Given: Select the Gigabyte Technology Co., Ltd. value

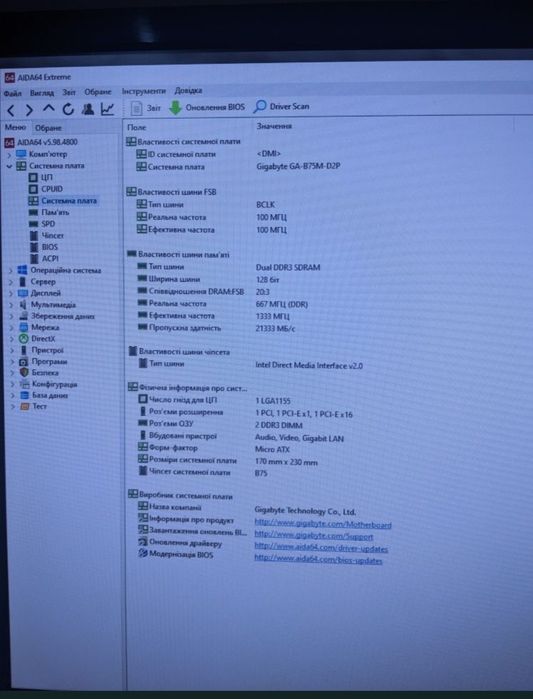Looking at the screenshot, I should [x=305, y=511].
